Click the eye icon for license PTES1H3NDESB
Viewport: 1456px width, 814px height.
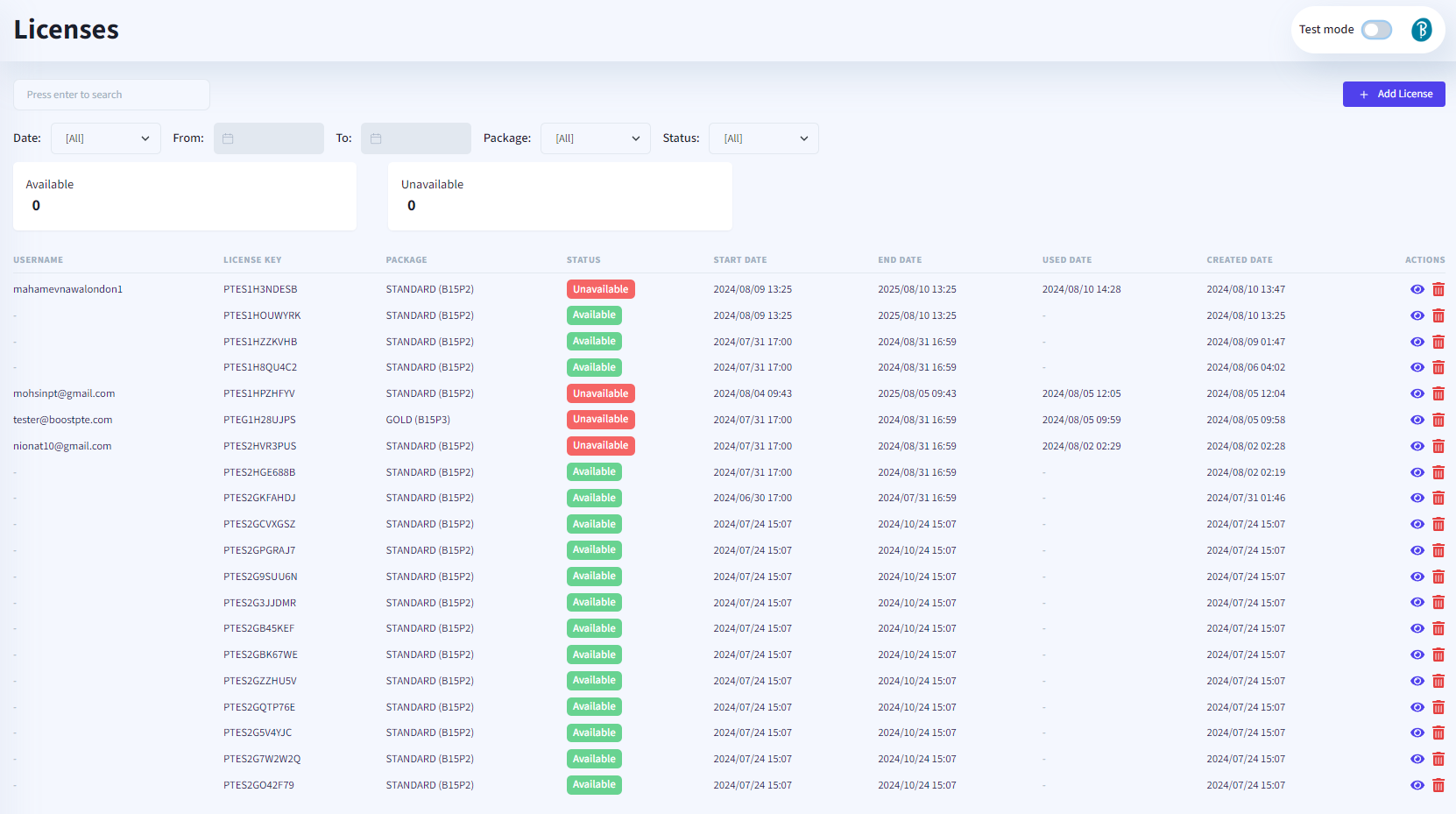pyautogui.click(x=1417, y=289)
